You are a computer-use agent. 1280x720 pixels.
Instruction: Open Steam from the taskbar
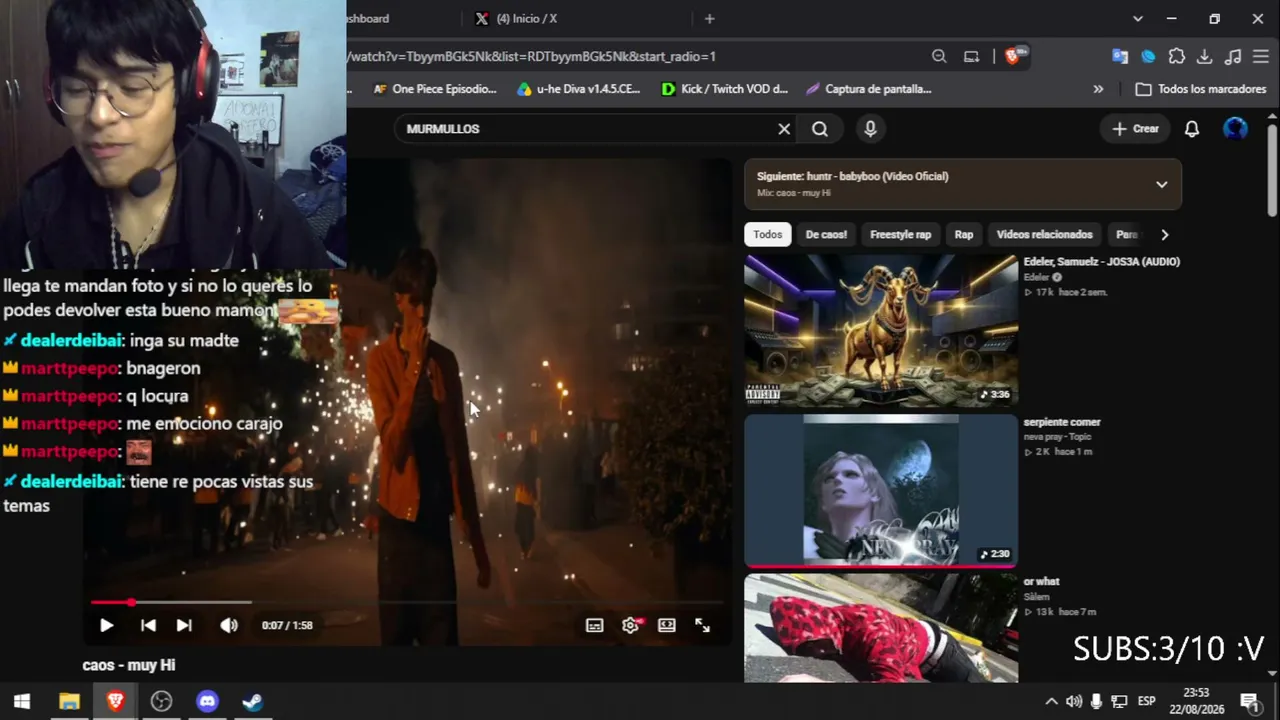pos(253,701)
